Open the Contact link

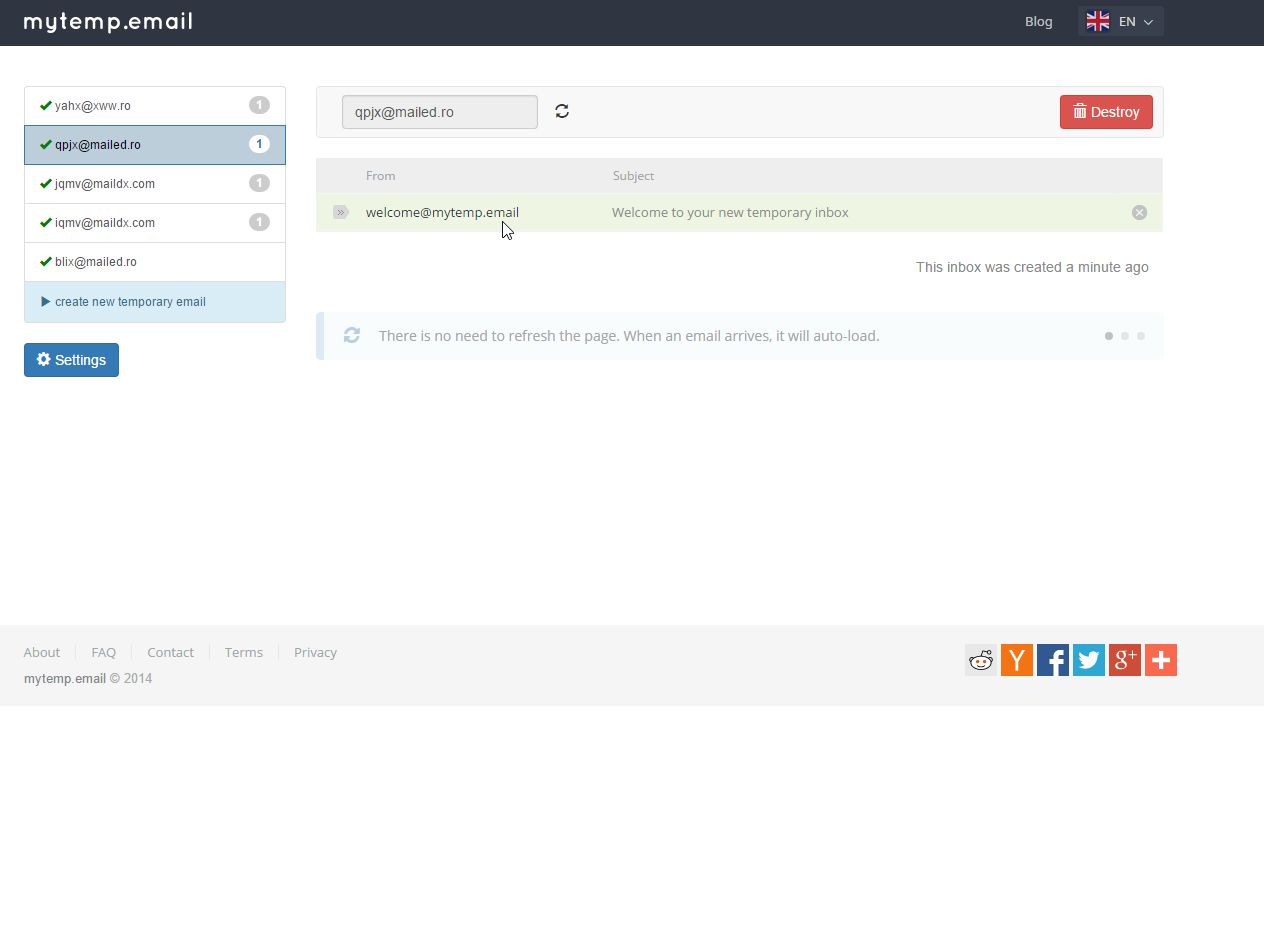click(170, 652)
